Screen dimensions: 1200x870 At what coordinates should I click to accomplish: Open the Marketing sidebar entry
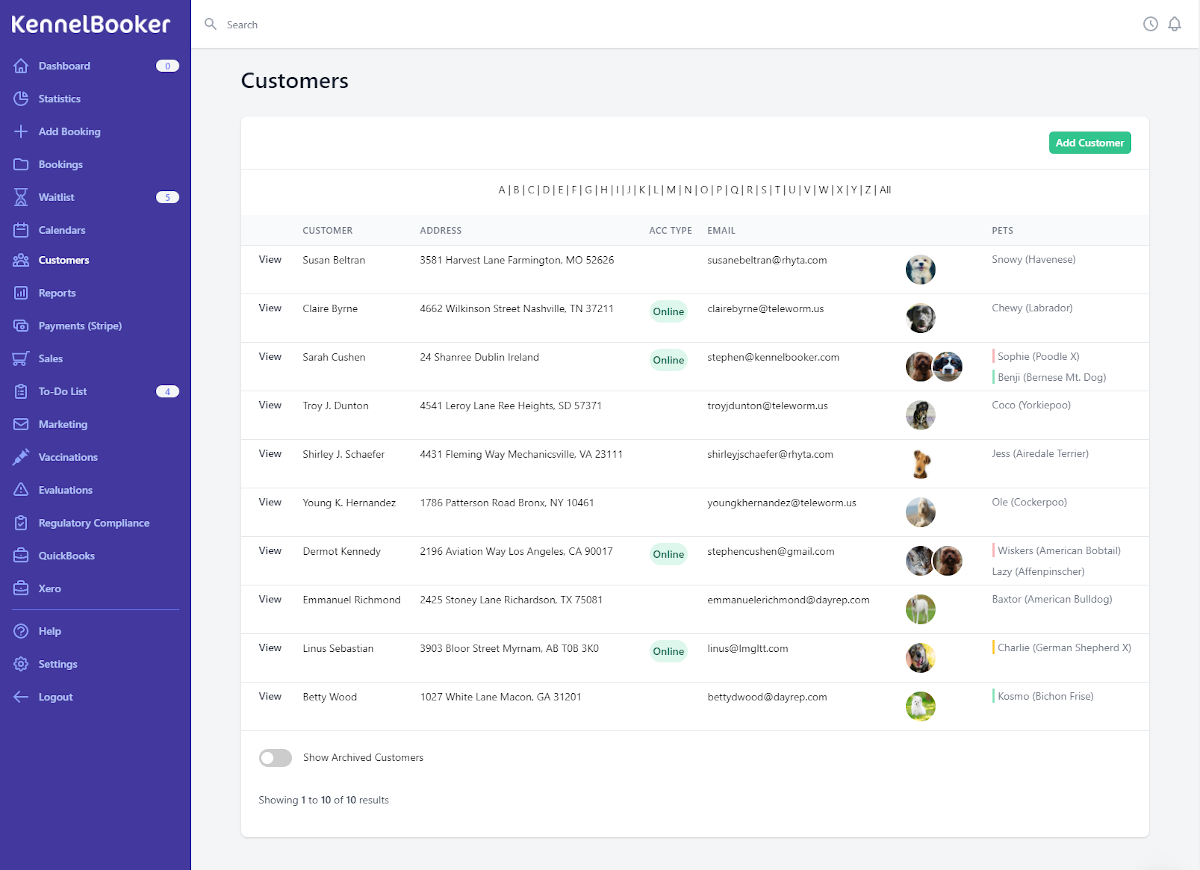63,424
